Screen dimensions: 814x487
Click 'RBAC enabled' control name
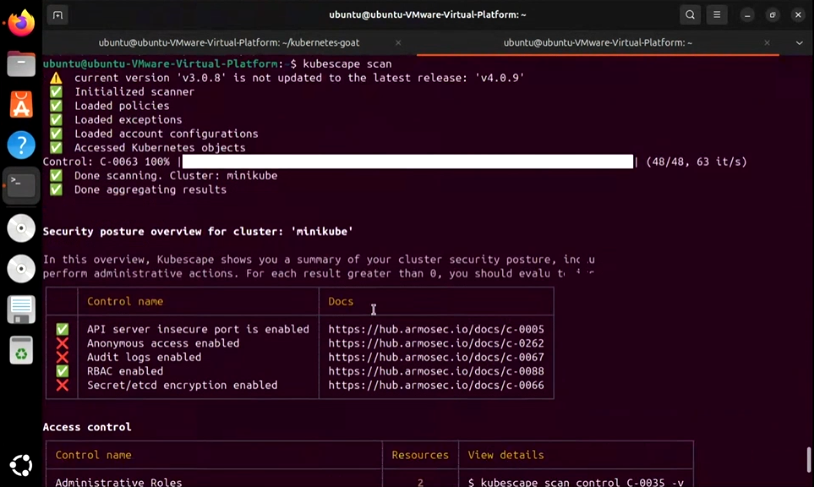[125, 371]
